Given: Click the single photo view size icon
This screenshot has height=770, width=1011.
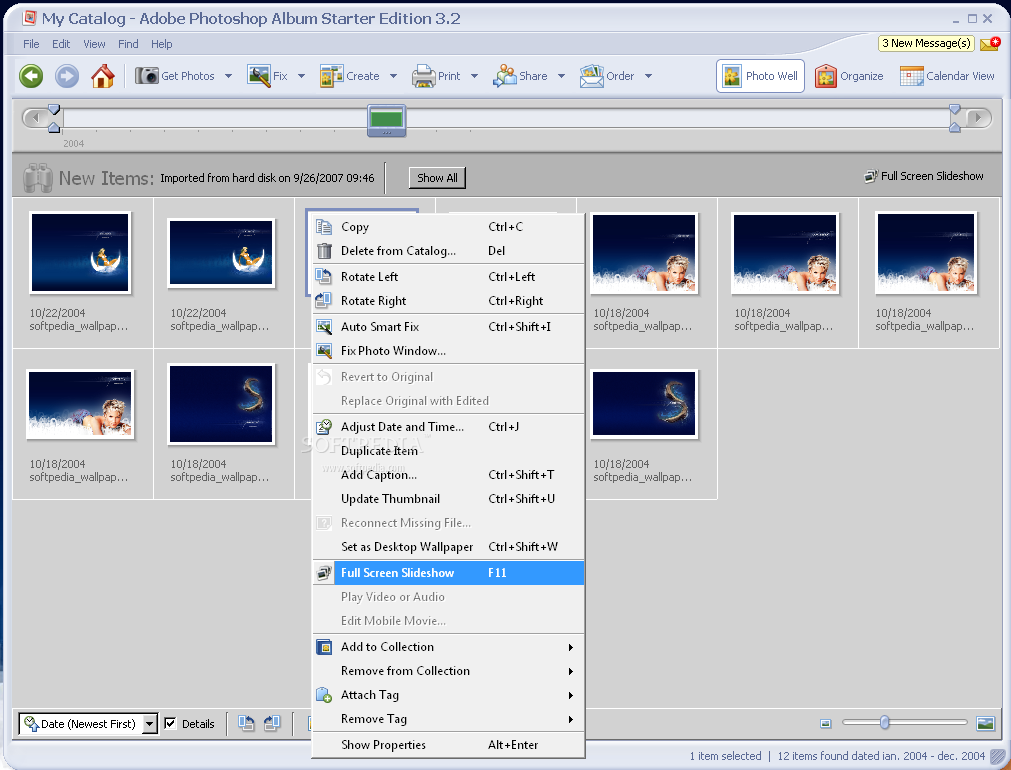Looking at the screenshot, I should (x=985, y=723).
